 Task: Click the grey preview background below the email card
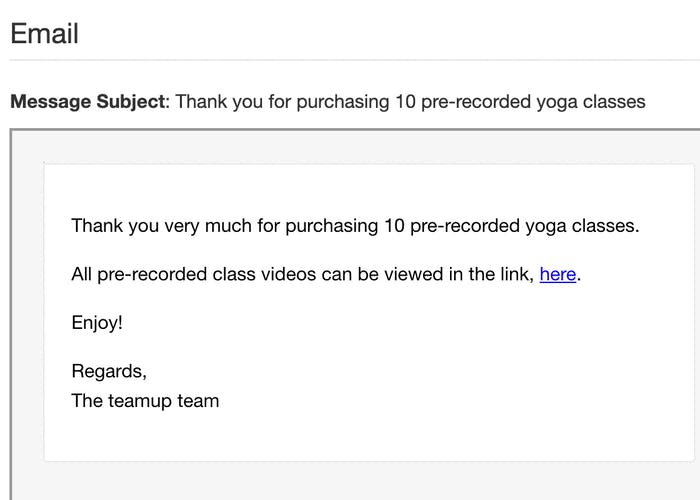[x=356, y=481]
